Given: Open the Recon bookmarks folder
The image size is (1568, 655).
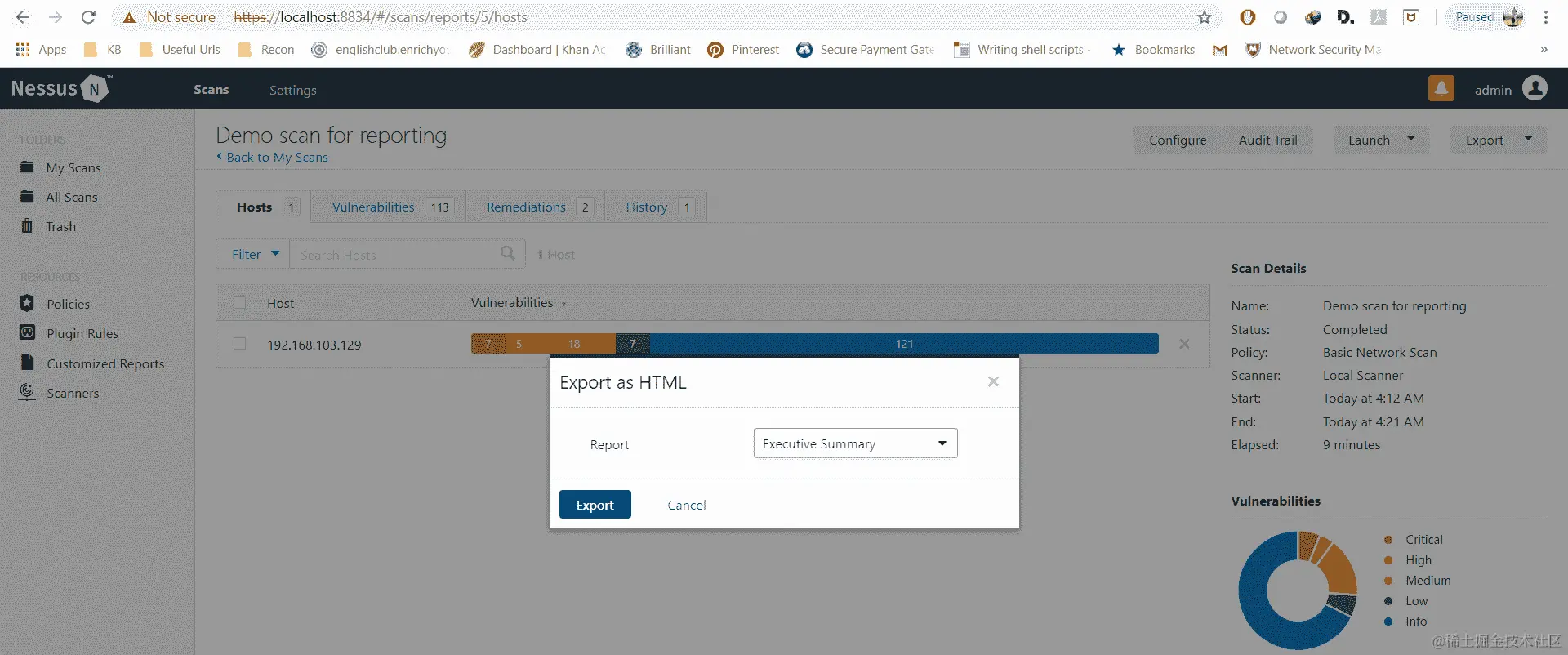Looking at the screenshot, I should point(266,50).
